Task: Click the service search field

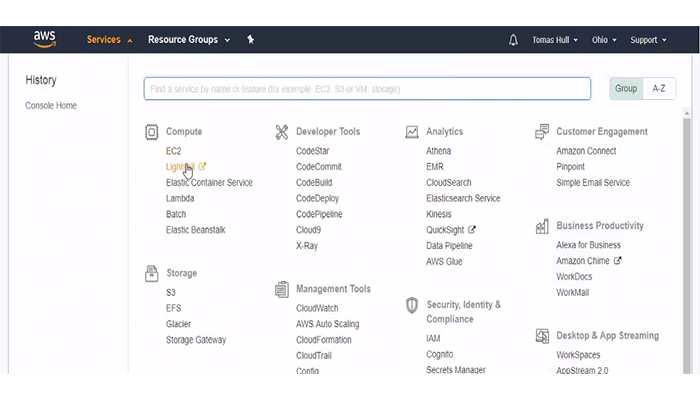Action: click(367, 88)
